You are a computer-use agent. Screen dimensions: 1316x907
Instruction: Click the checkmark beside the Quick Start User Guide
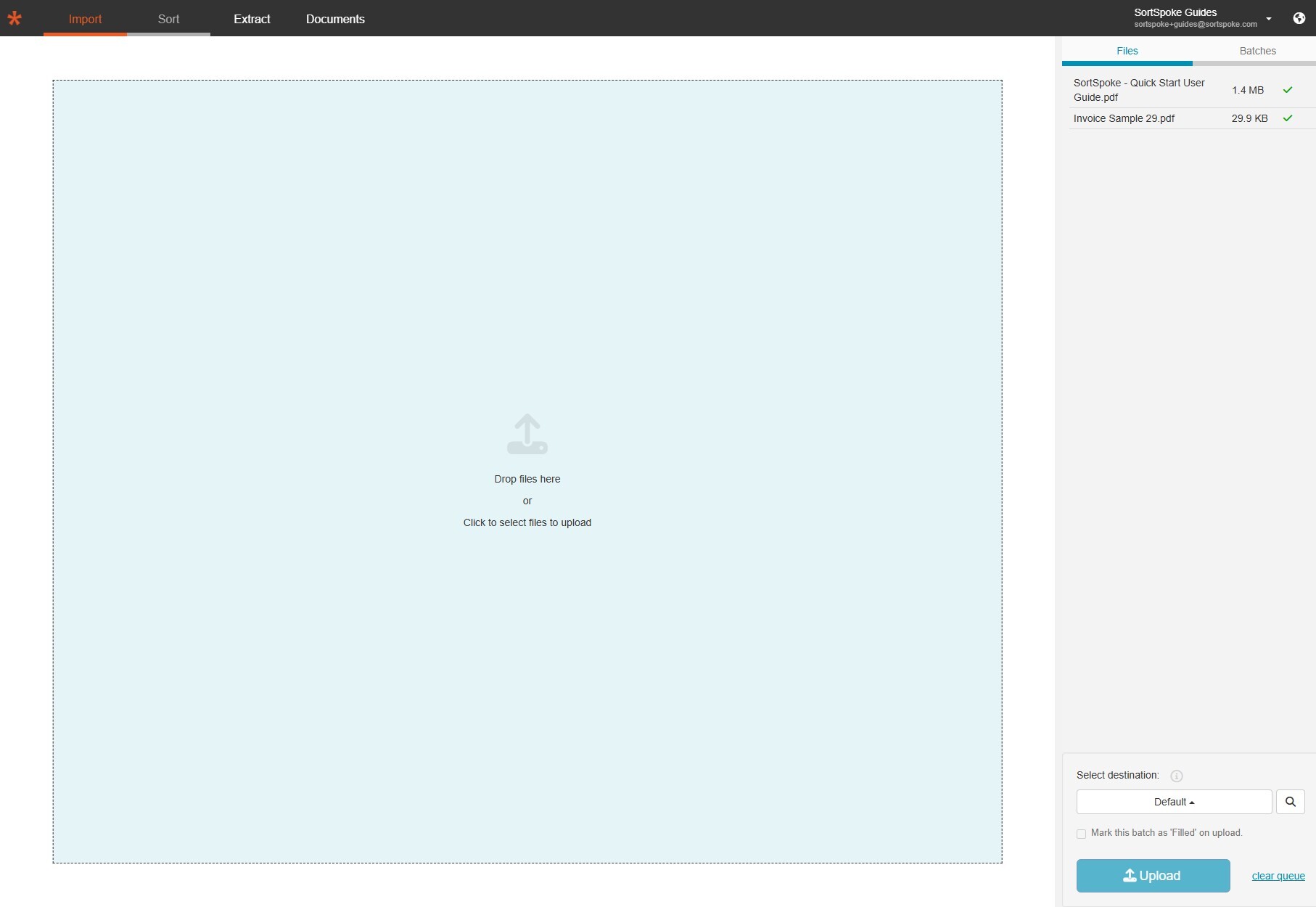1288,89
